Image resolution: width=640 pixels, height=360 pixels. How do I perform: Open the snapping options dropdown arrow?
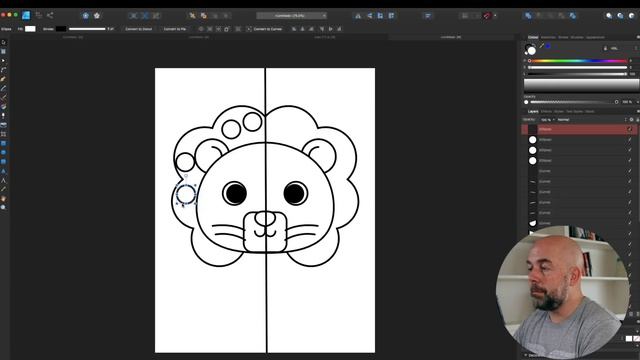pyautogui.click(x=495, y=16)
